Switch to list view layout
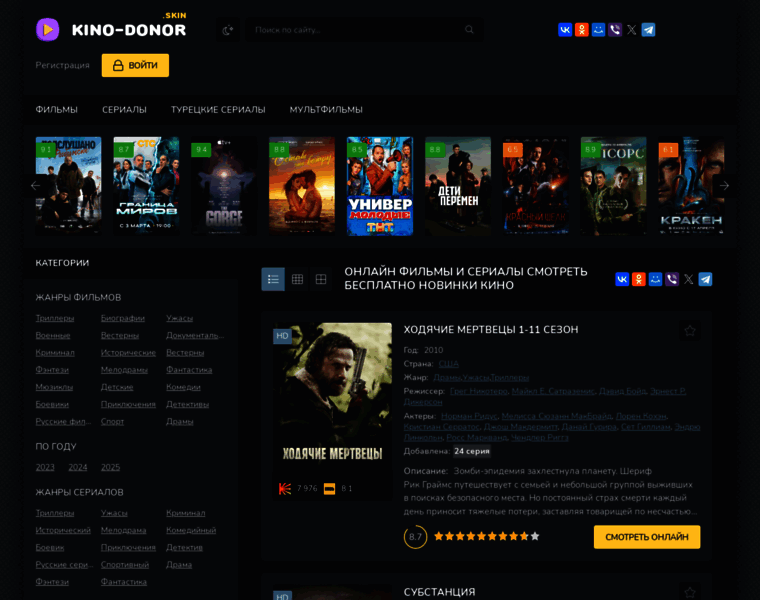760x600 pixels. coord(273,279)
